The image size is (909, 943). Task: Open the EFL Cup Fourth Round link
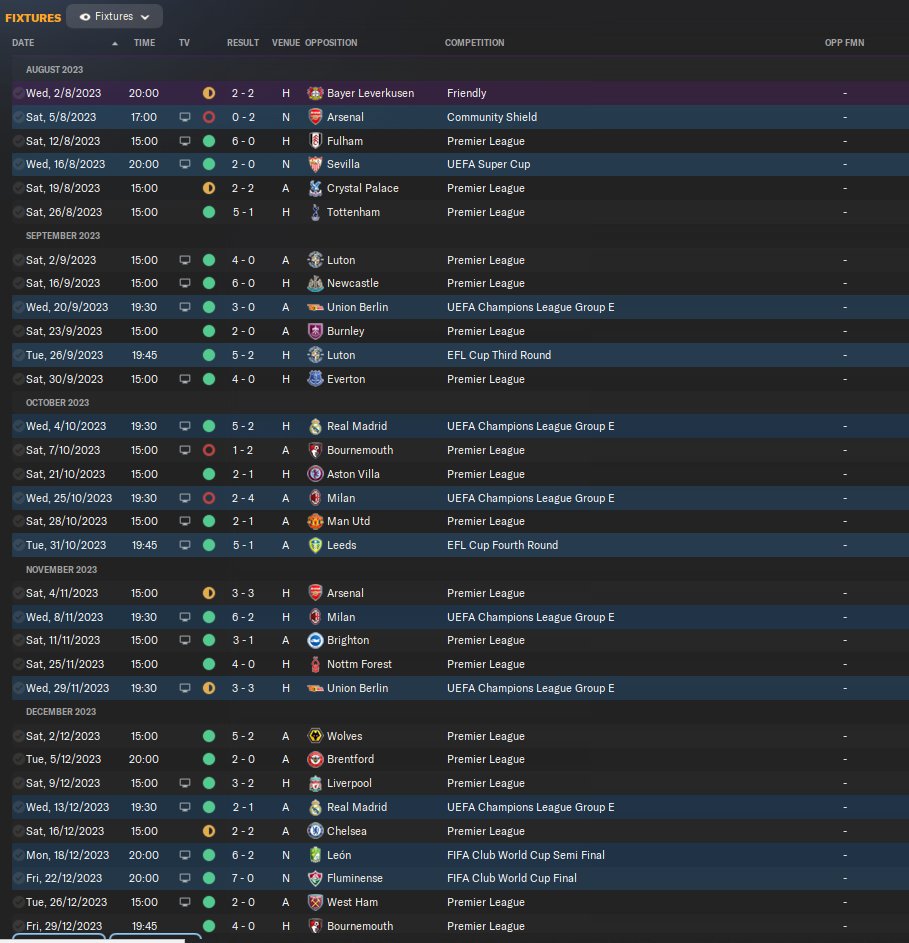[x=502, y=545]
